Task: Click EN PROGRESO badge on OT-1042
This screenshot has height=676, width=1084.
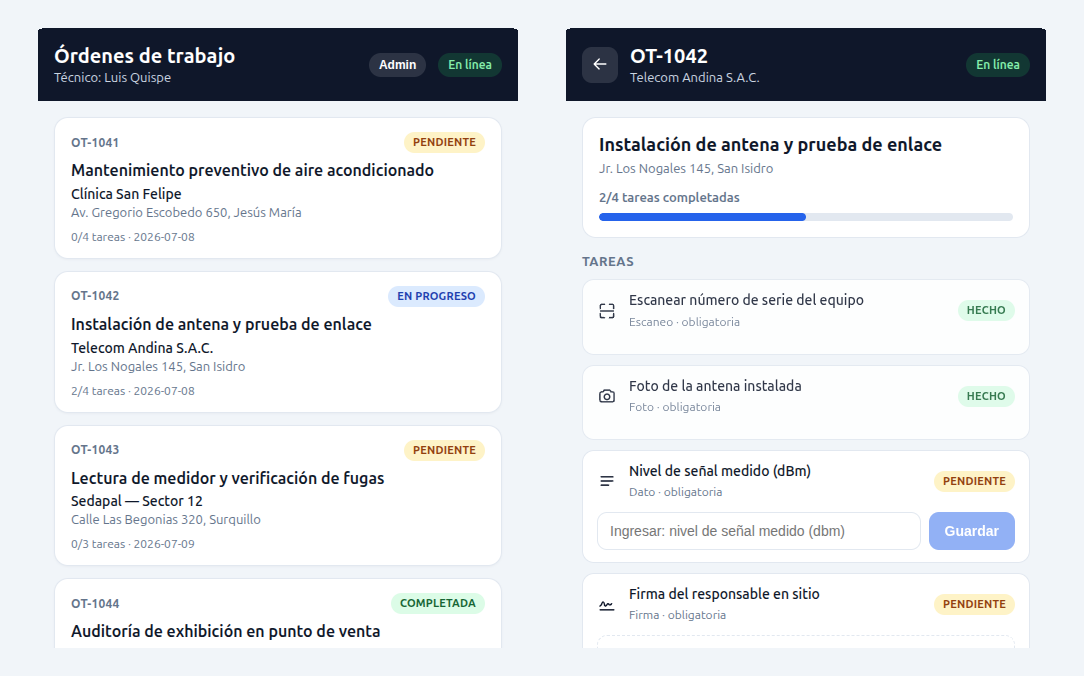Action: tap(436, 297)
